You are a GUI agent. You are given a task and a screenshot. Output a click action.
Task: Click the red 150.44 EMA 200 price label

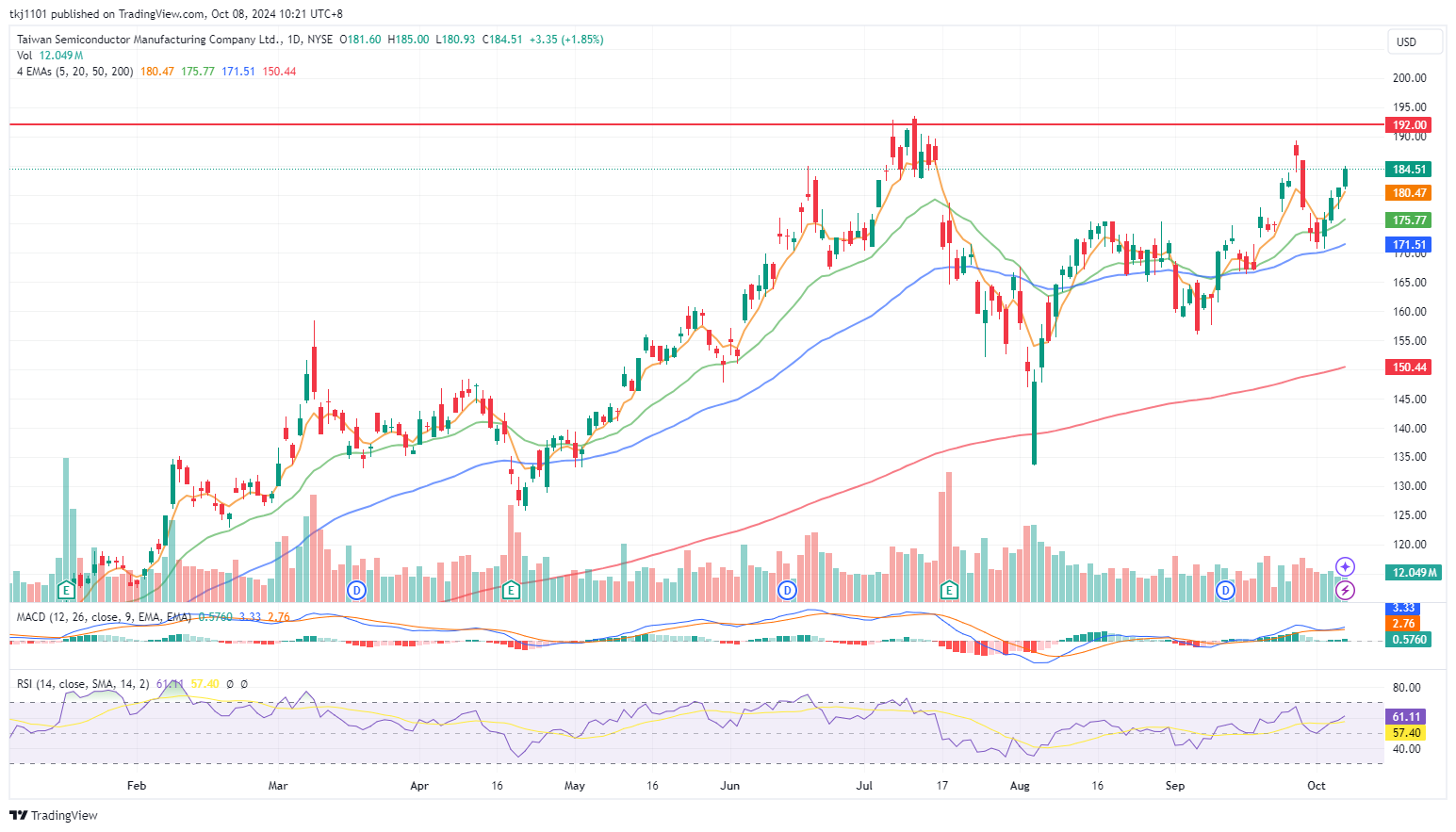pyautogui.click(x=1409, y=367)
